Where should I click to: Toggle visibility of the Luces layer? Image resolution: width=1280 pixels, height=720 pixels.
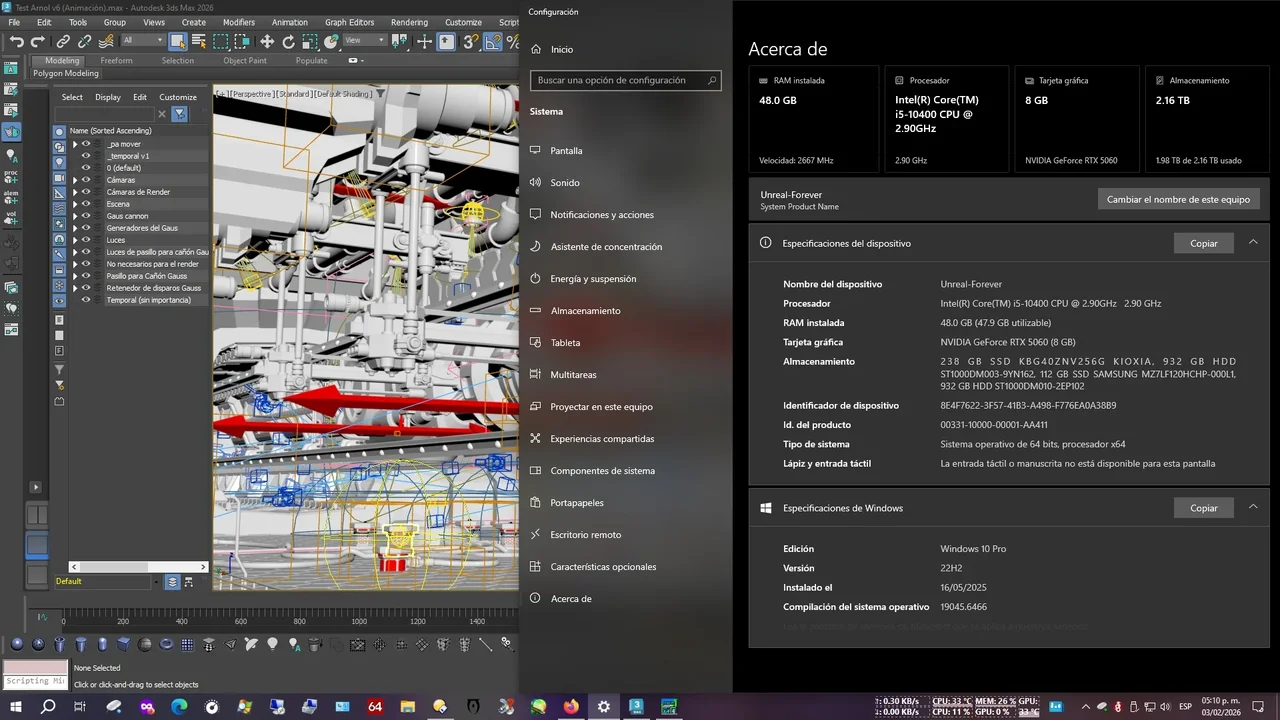pyautogui.click(x=86, y=240)
